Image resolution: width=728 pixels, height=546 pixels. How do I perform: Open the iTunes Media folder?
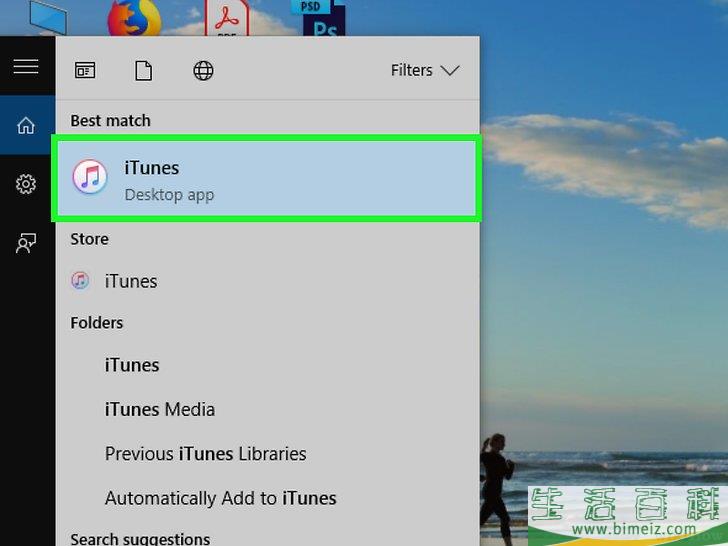267,410
